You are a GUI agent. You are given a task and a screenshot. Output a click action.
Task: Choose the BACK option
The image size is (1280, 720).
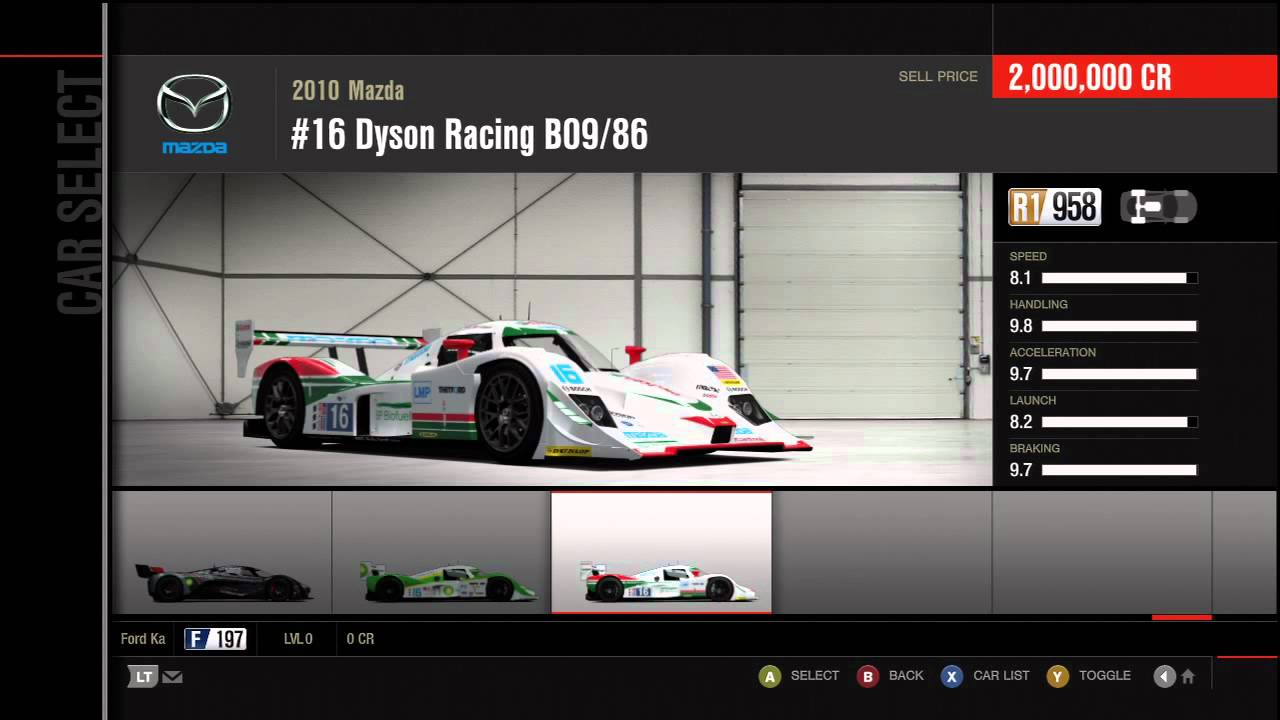(x=906, y=676)
